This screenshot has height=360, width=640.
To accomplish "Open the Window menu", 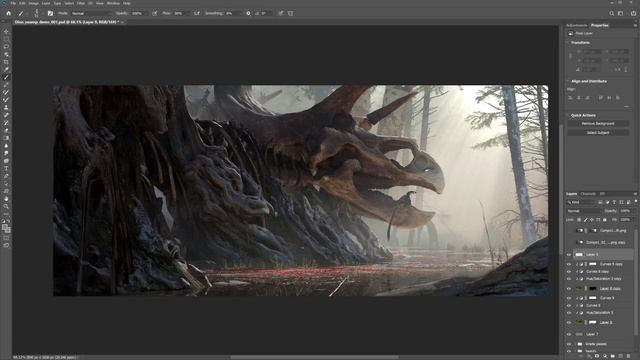I will pos(113,3).
